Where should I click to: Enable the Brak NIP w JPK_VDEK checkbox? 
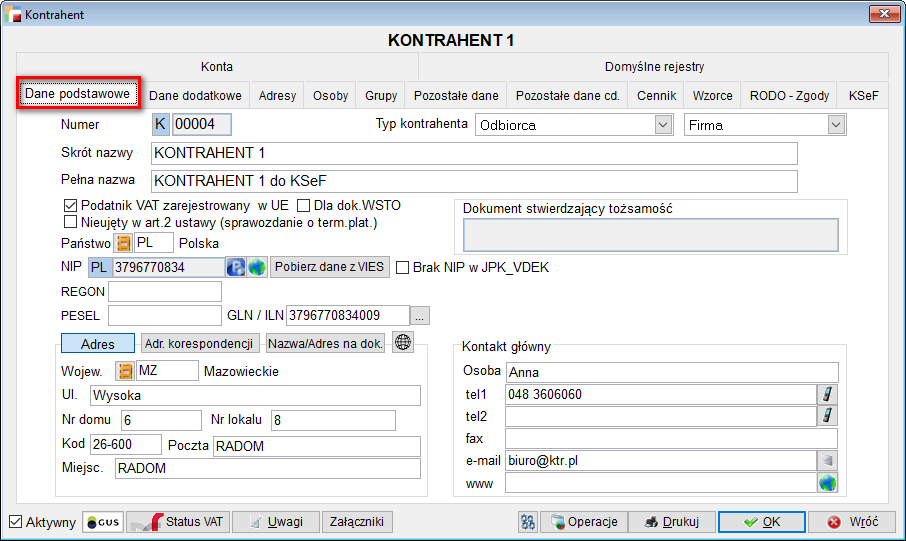[403, 268]
